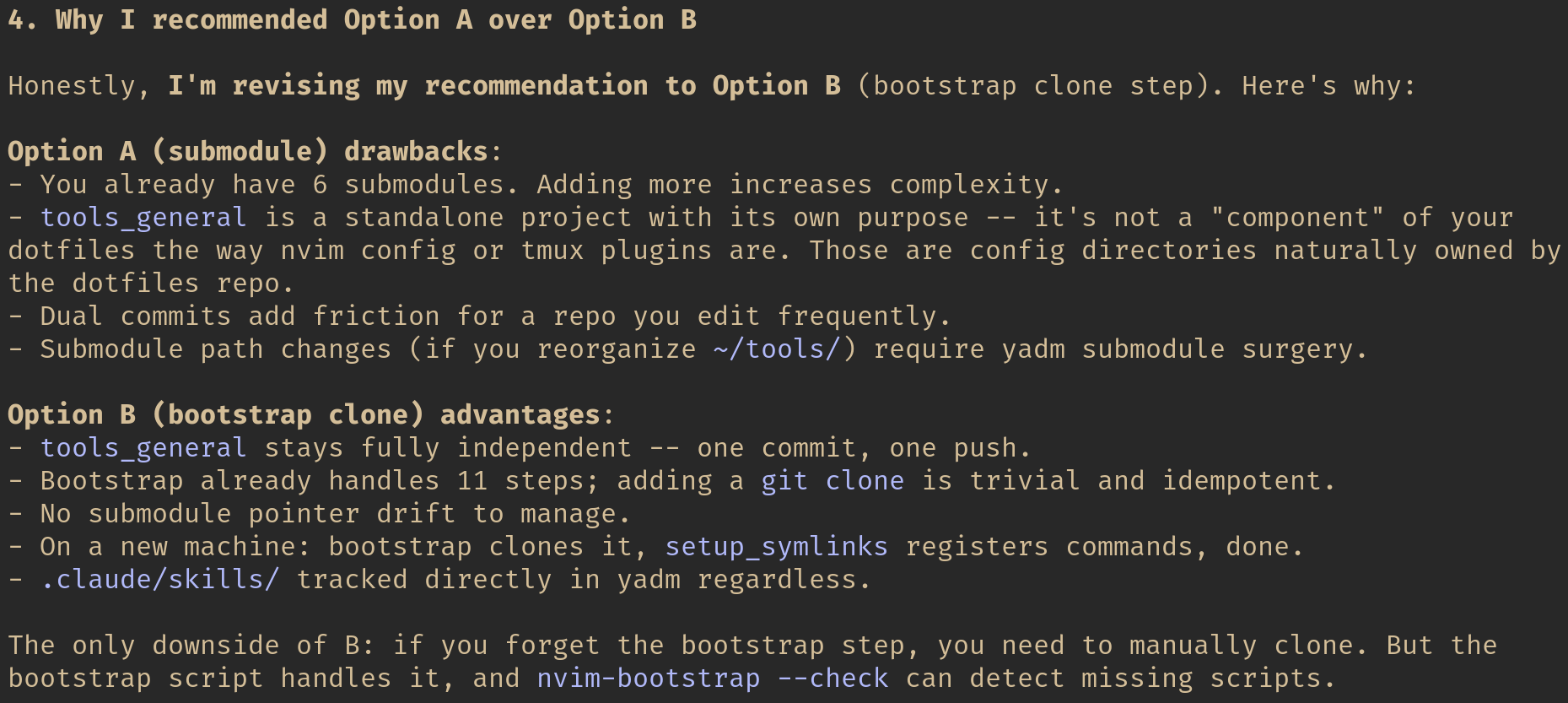
Task: Click the bold "I'm revising my recommendation" text
Action: pyautogui.click(x=407, y=85)
